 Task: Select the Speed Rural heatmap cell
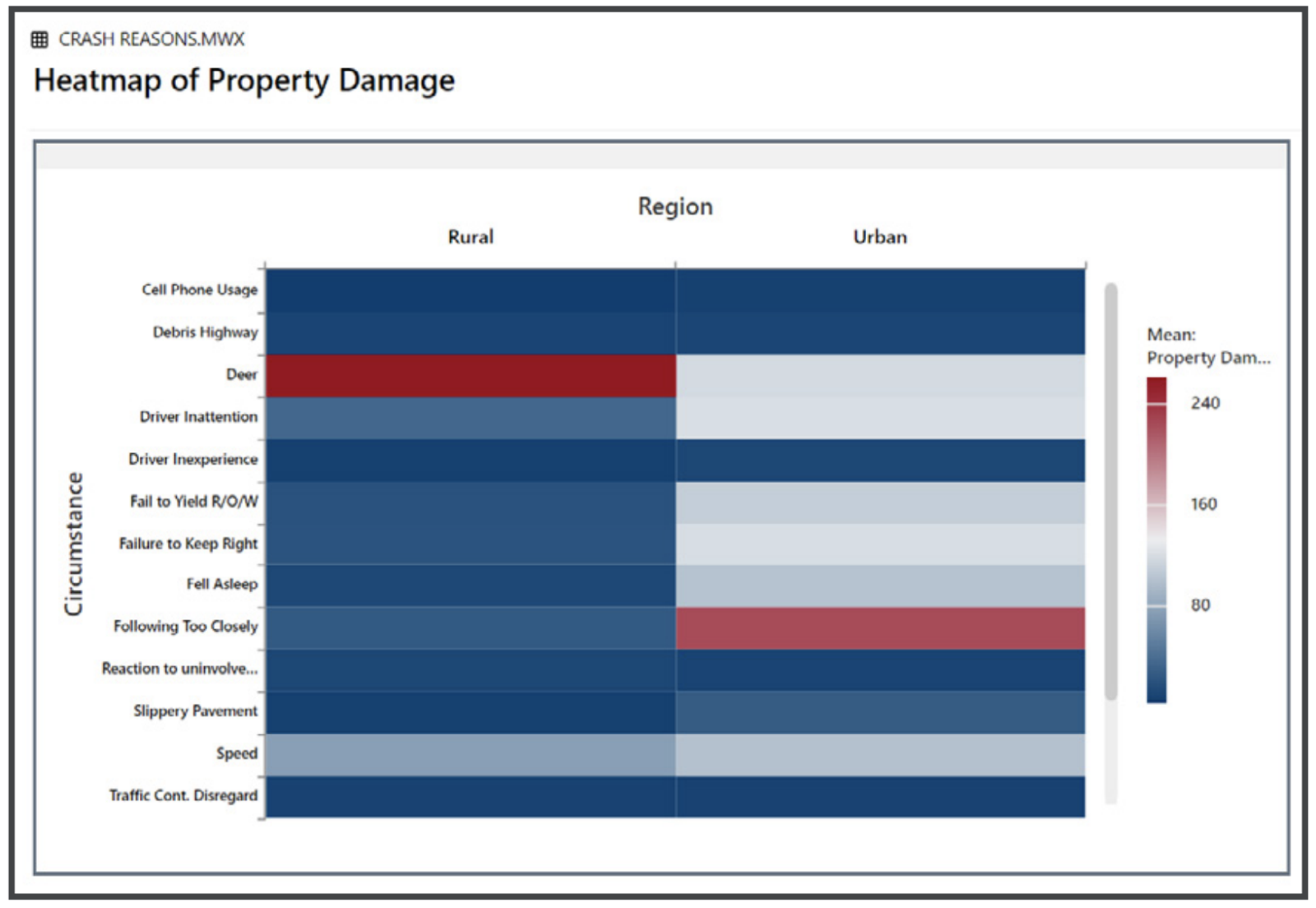tap(470, 755)
